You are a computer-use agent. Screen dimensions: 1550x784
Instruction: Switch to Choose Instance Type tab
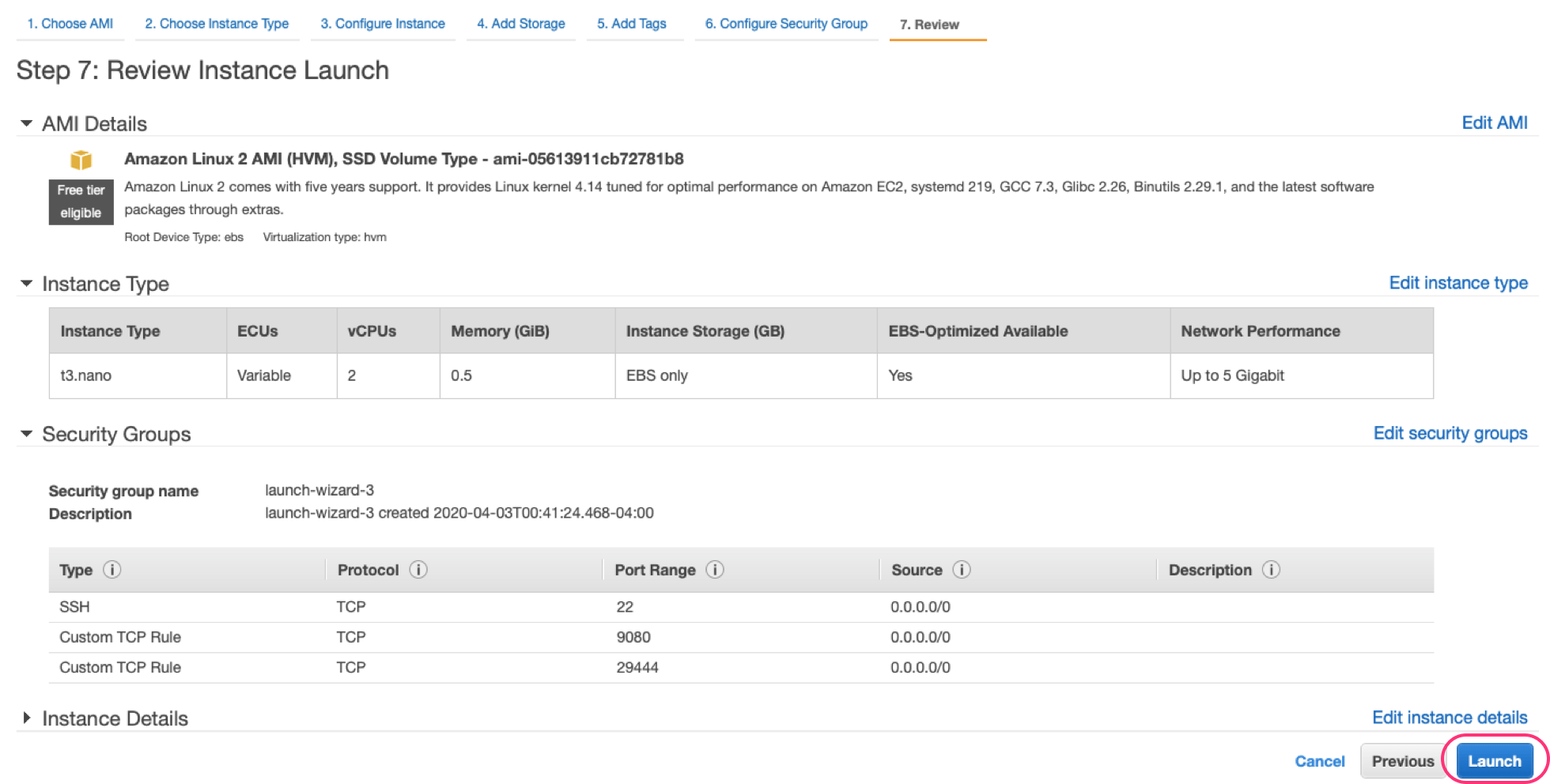click(217, 24)
